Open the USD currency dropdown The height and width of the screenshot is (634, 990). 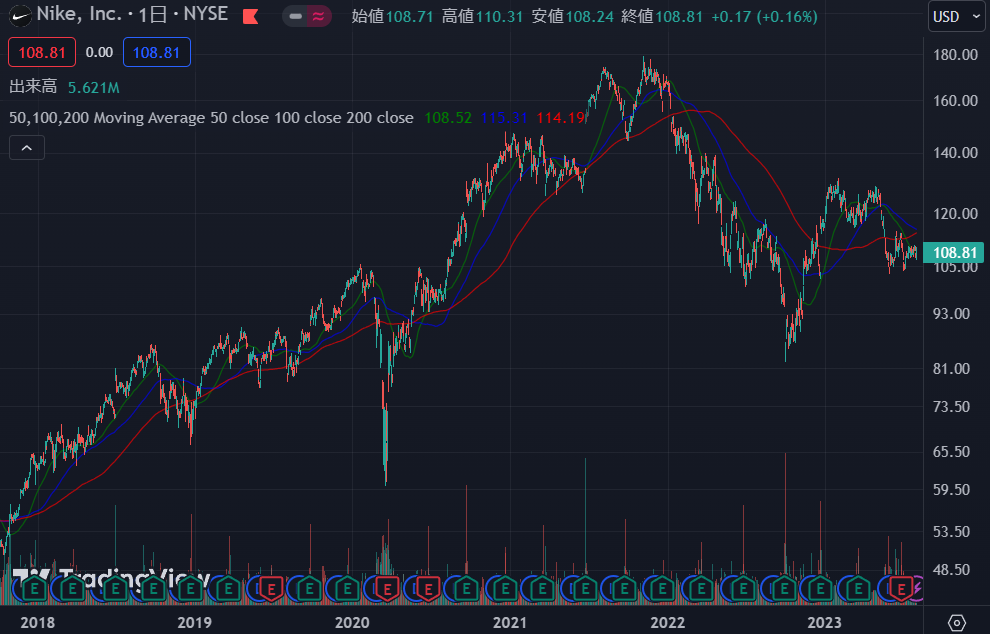[x=956, y=16]
